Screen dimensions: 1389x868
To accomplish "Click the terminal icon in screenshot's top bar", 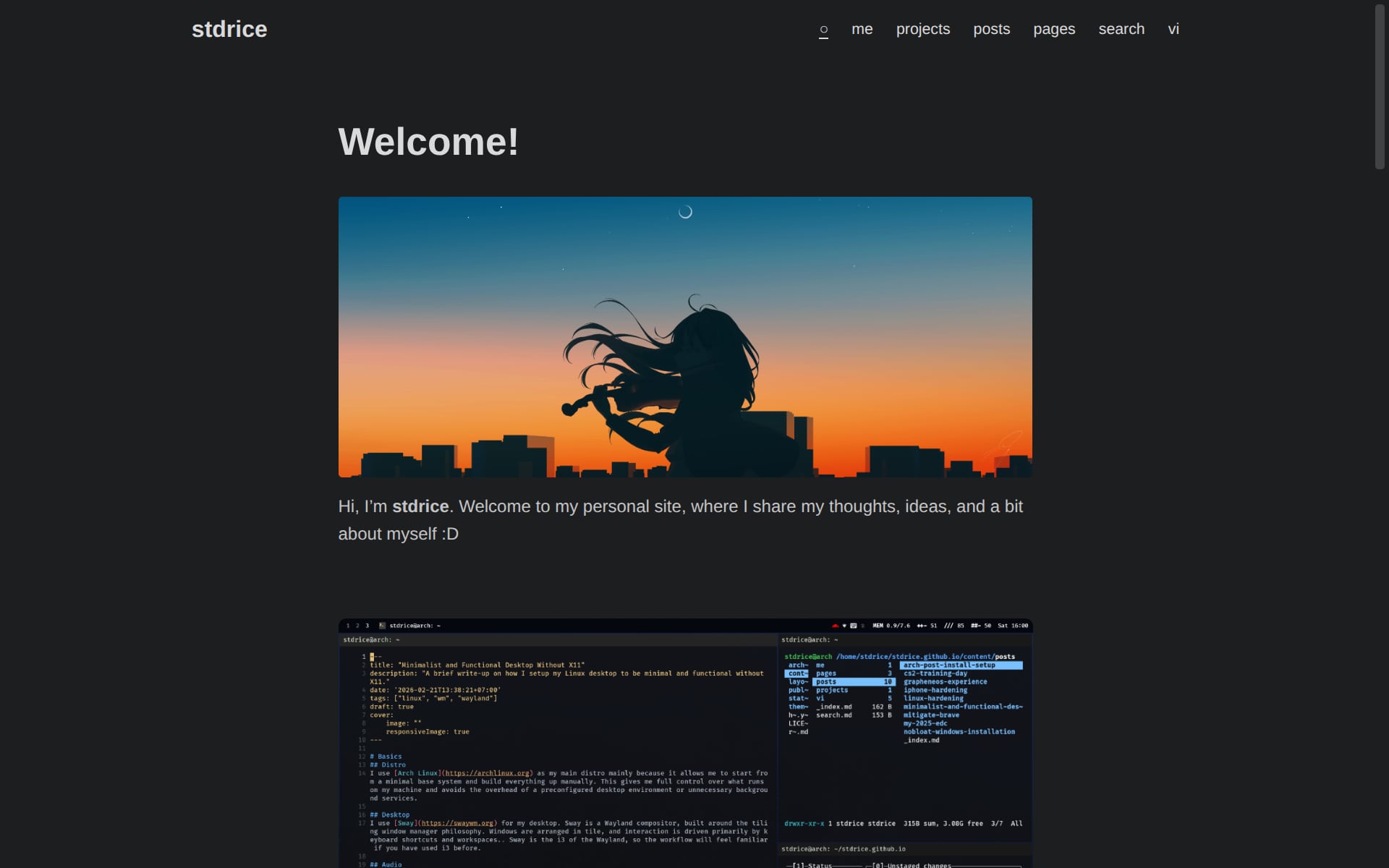I will point(382,626).
